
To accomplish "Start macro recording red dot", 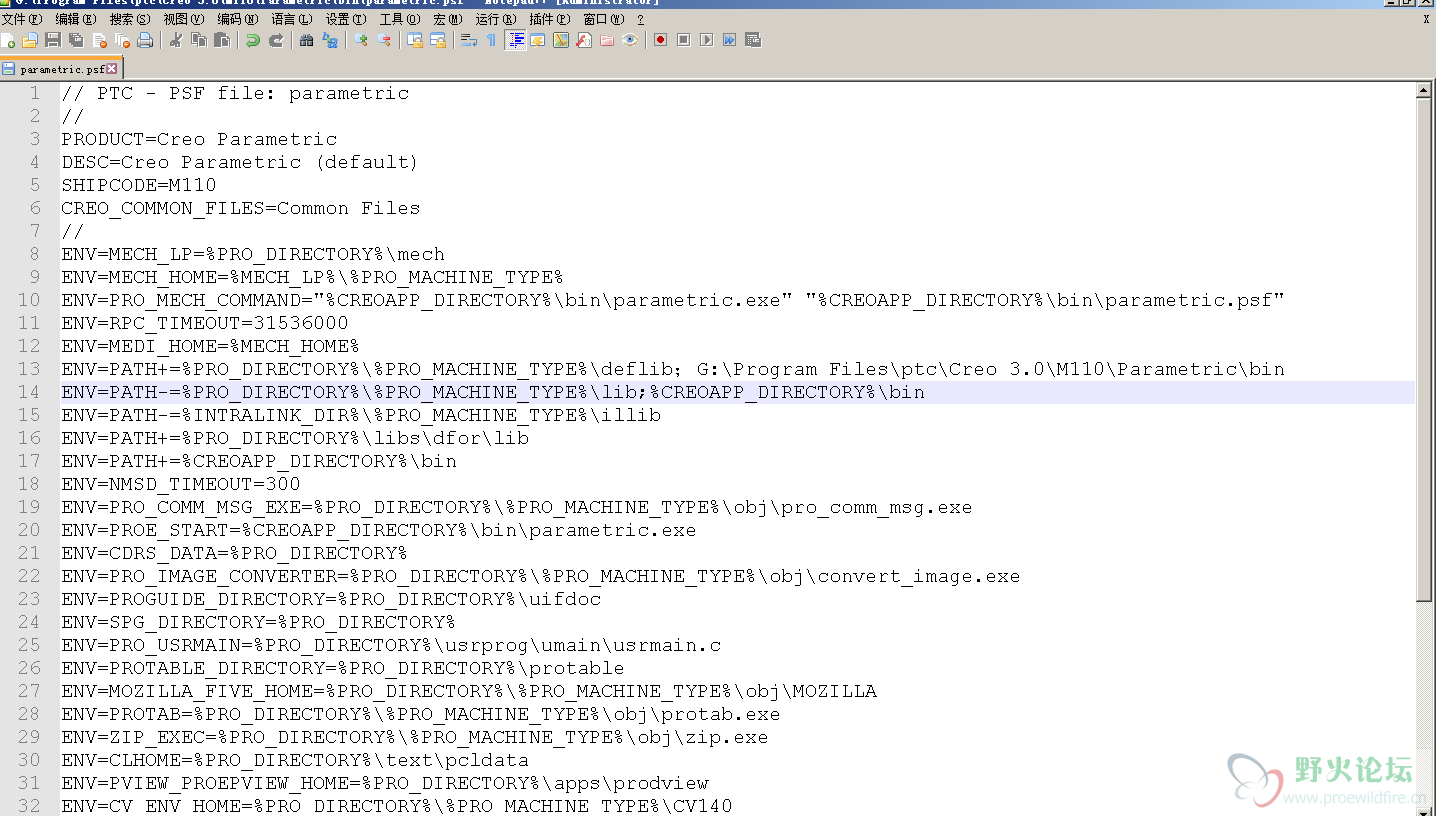I will point(660,40).
